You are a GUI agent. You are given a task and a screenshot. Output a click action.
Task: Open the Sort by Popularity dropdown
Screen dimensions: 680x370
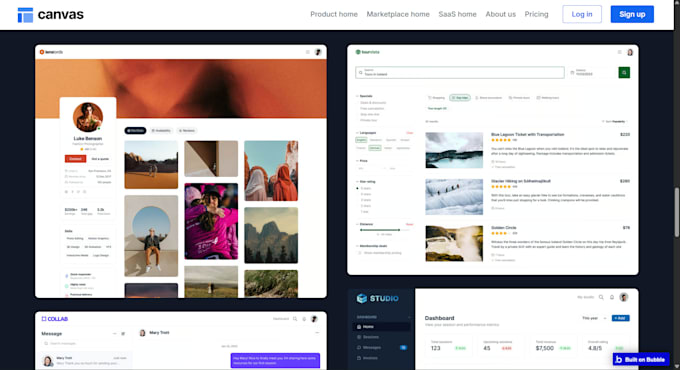coord(615,122)
